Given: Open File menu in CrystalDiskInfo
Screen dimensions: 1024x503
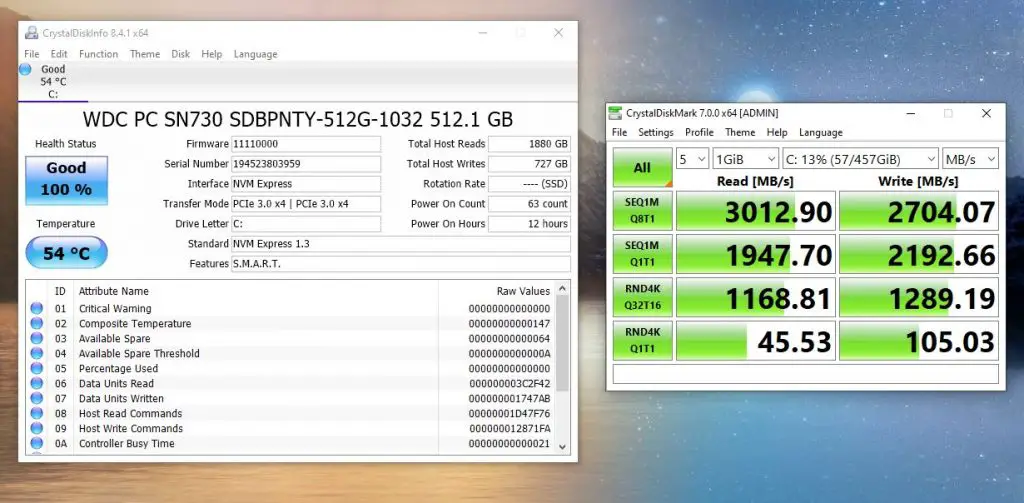Looking at the screenshot, I should click(x=31, y=54).
